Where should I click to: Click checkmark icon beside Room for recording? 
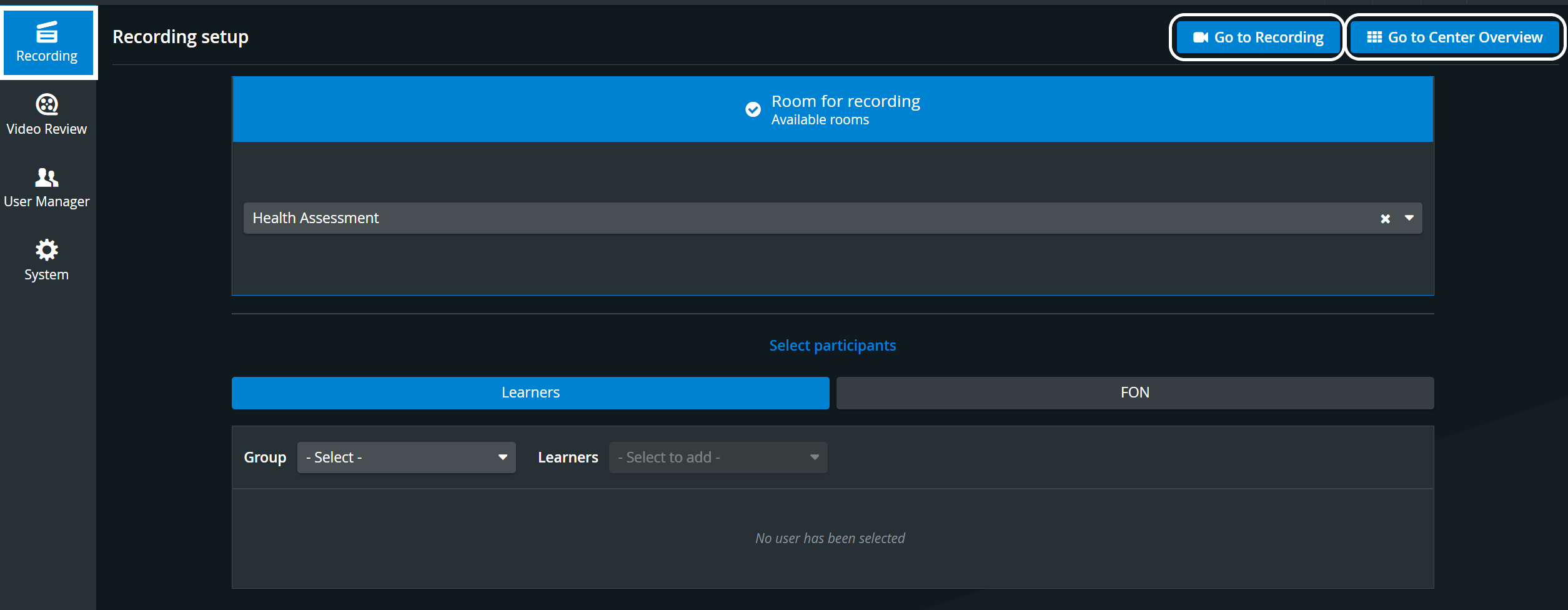tap(753, 109)
